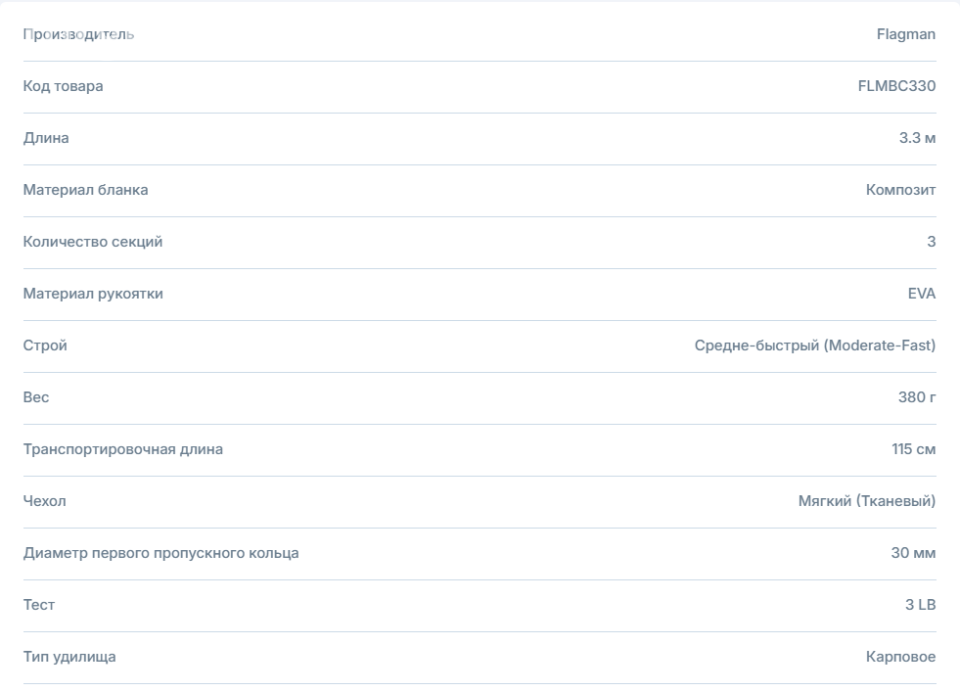Click the 3.3 м length value
Screen dimensions: 960x691
click(917, 138)
